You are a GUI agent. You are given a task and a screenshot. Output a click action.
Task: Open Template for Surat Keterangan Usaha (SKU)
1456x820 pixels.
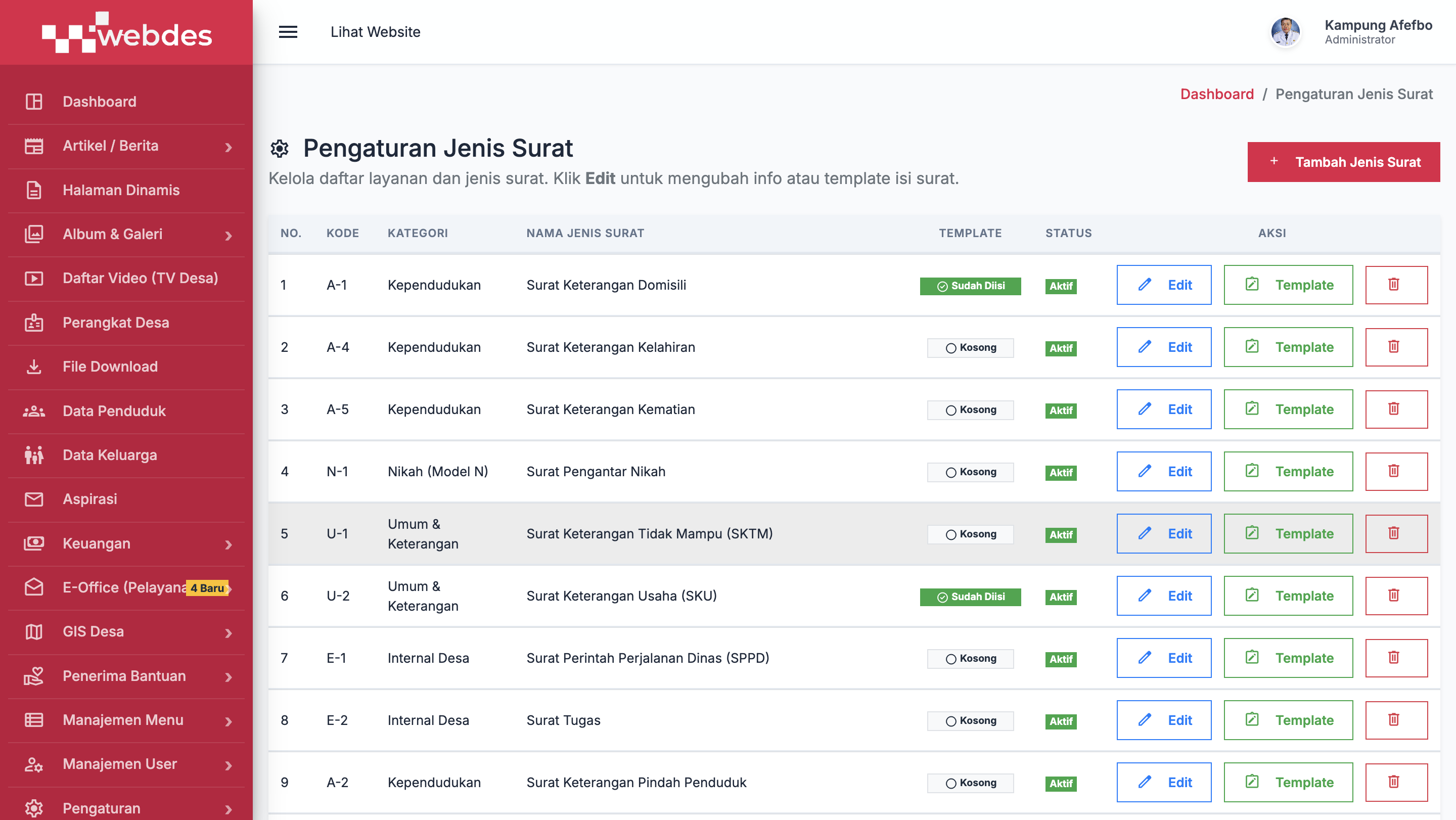point(1288,596)
